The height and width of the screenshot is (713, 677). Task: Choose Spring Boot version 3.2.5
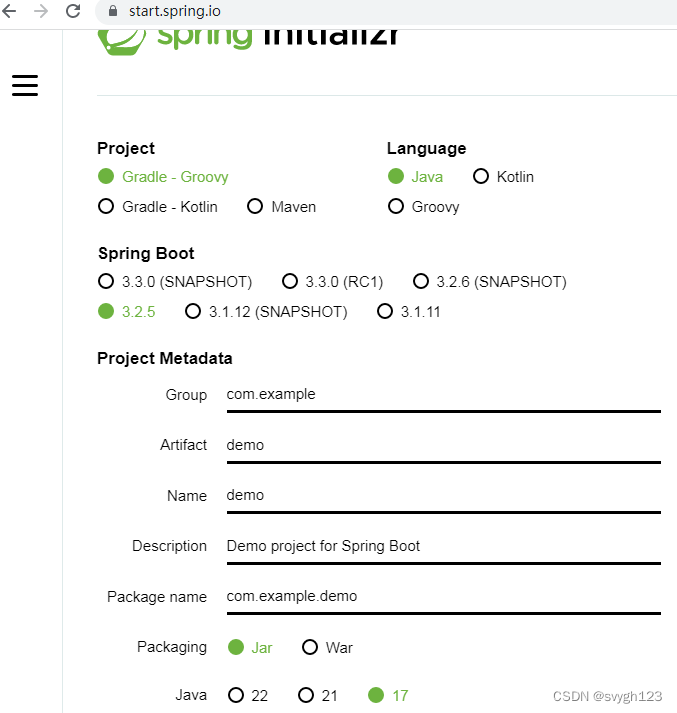(x=127, y=311)
